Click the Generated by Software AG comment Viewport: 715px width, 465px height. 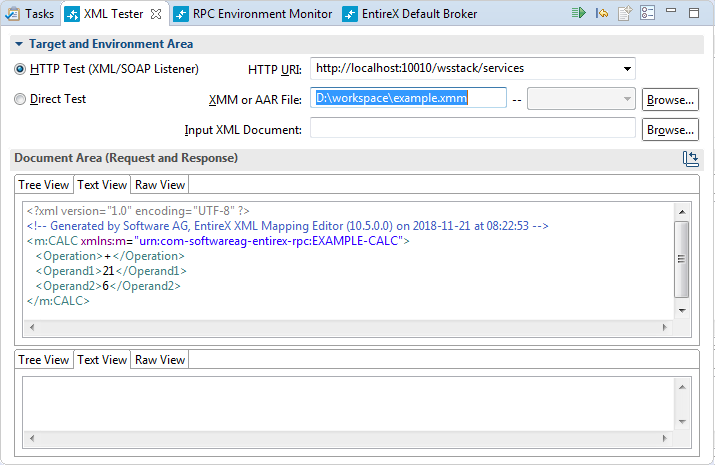(287, 226)
